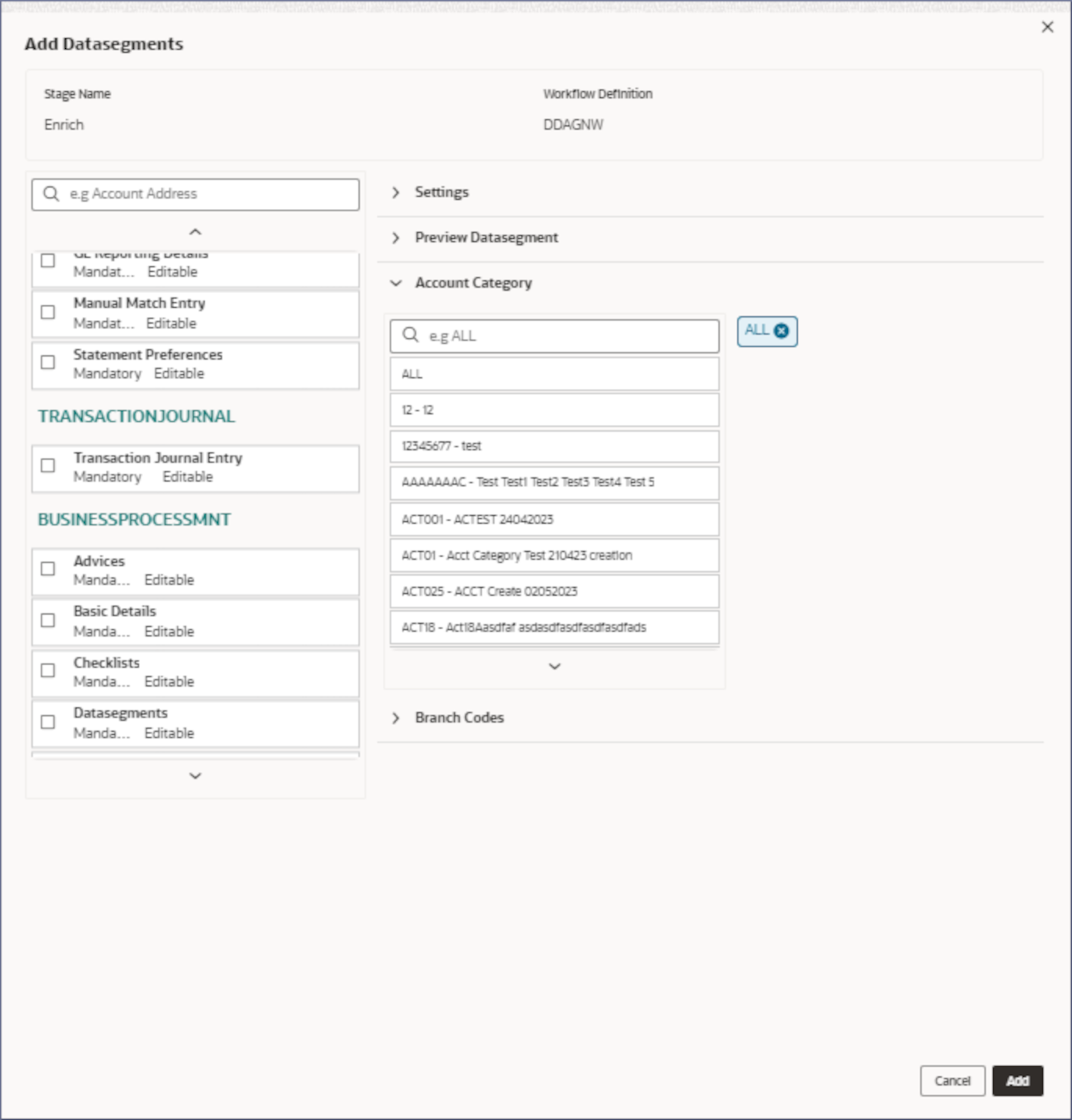Choose the AAAAAAAC - Test category option
The height and width of the screenshot is (1120, 1072).
pos(554,482)
